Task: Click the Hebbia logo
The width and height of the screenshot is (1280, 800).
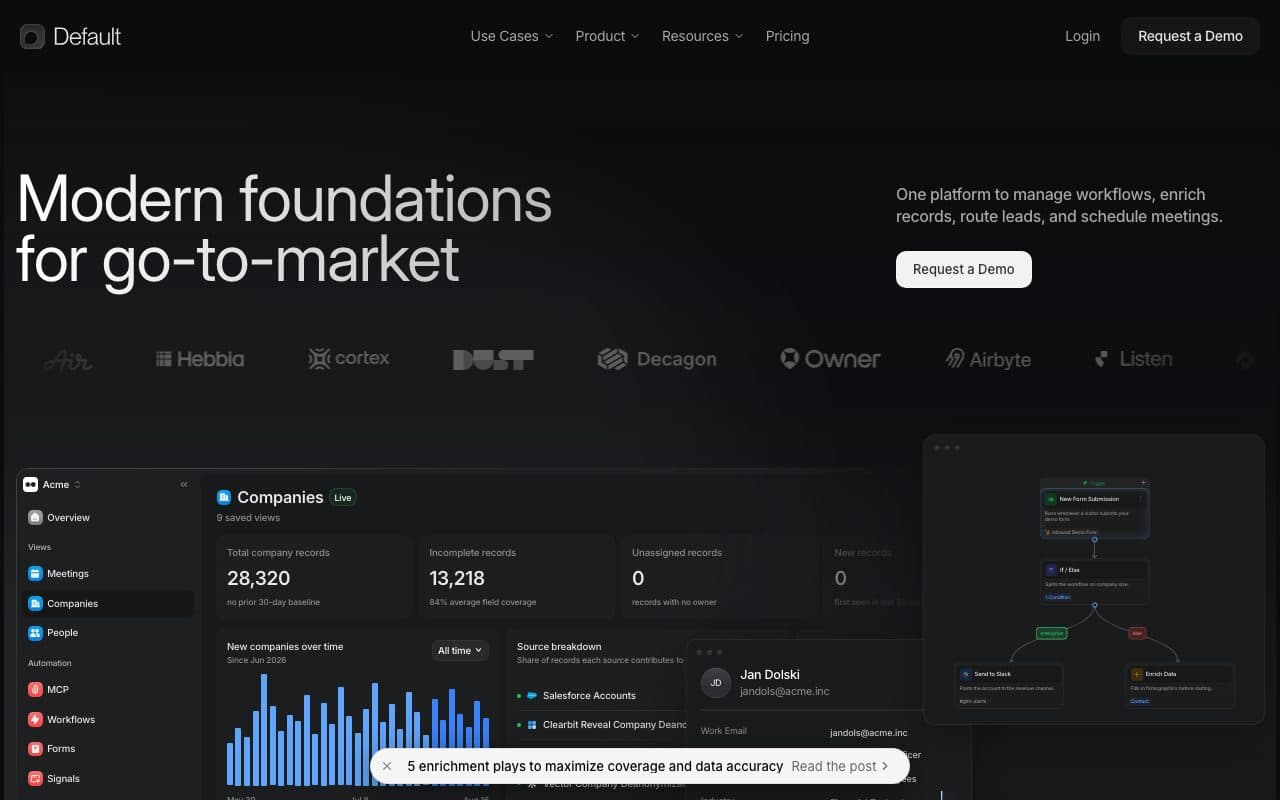Action: [x=200, y=359]
